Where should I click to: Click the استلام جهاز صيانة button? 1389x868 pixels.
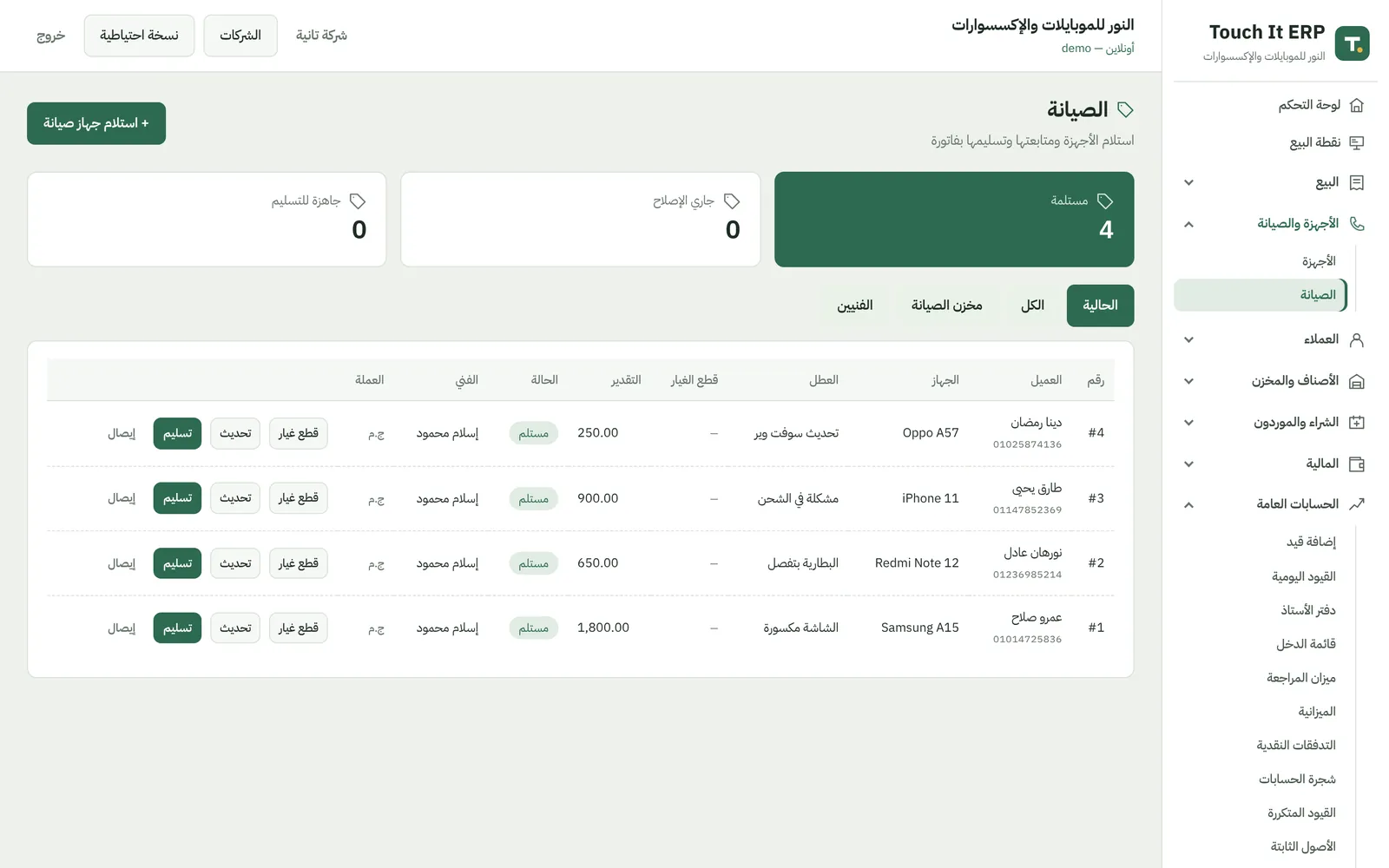click(96, 123)
